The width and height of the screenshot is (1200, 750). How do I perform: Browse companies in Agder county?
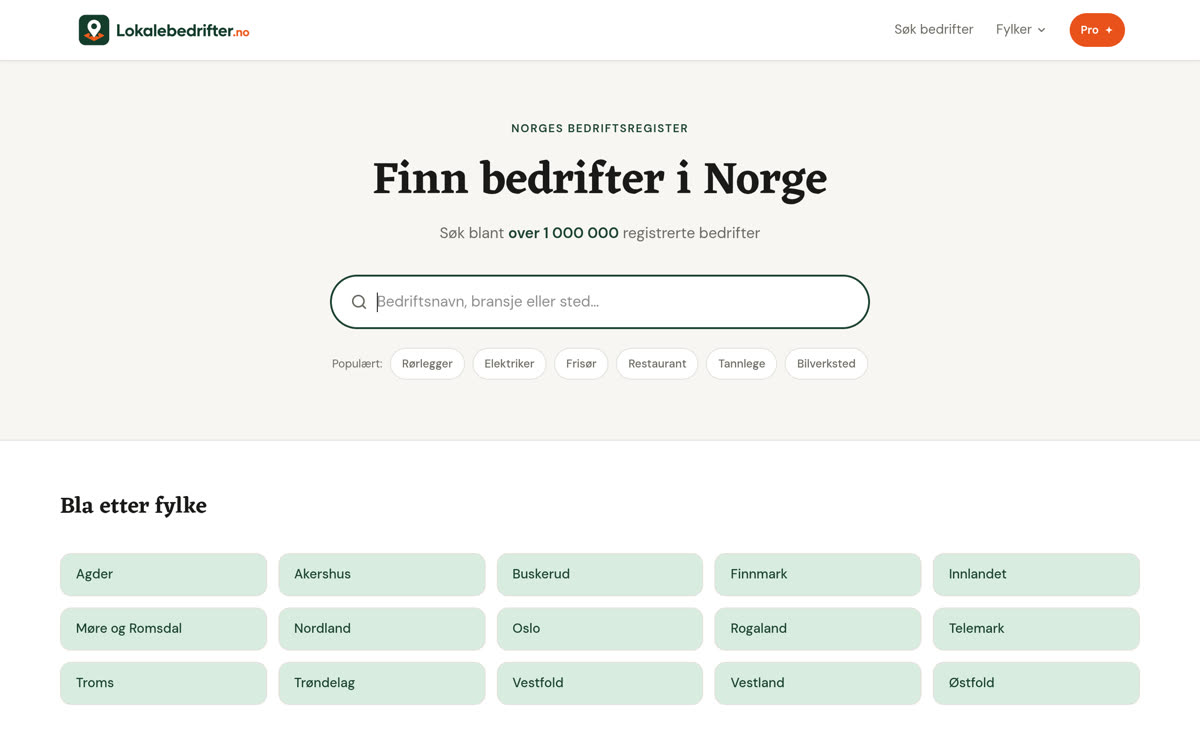tap(163, 574)
